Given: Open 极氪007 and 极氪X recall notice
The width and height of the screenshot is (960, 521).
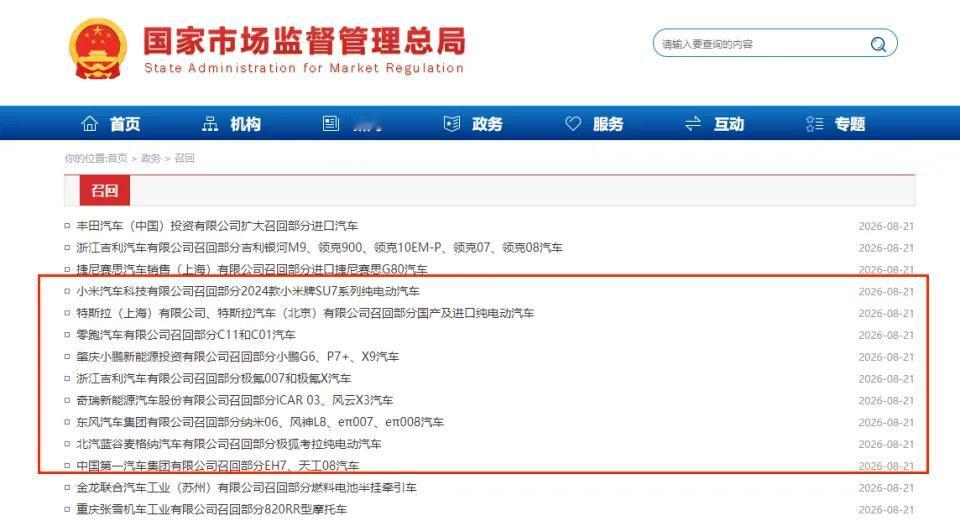Looking at the screenshot, I should pyautogui.click(x=214, y=378).
